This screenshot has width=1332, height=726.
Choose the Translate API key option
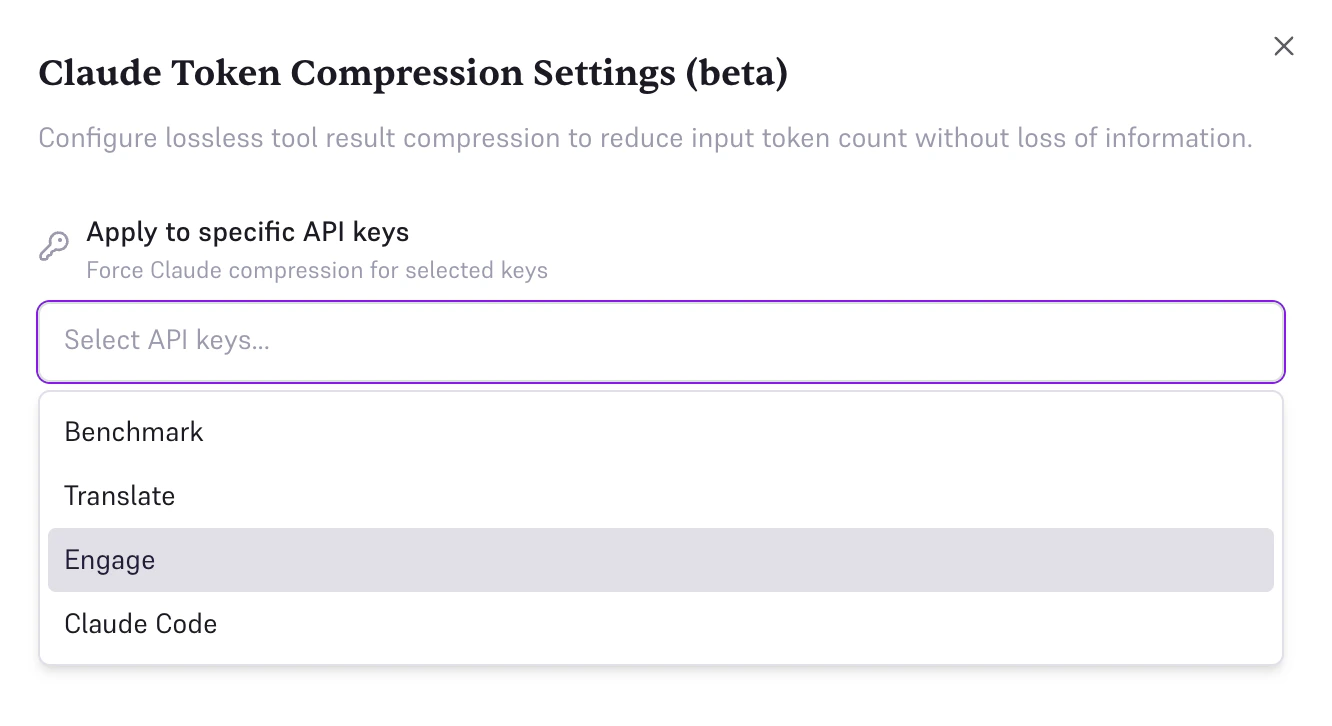119,496
